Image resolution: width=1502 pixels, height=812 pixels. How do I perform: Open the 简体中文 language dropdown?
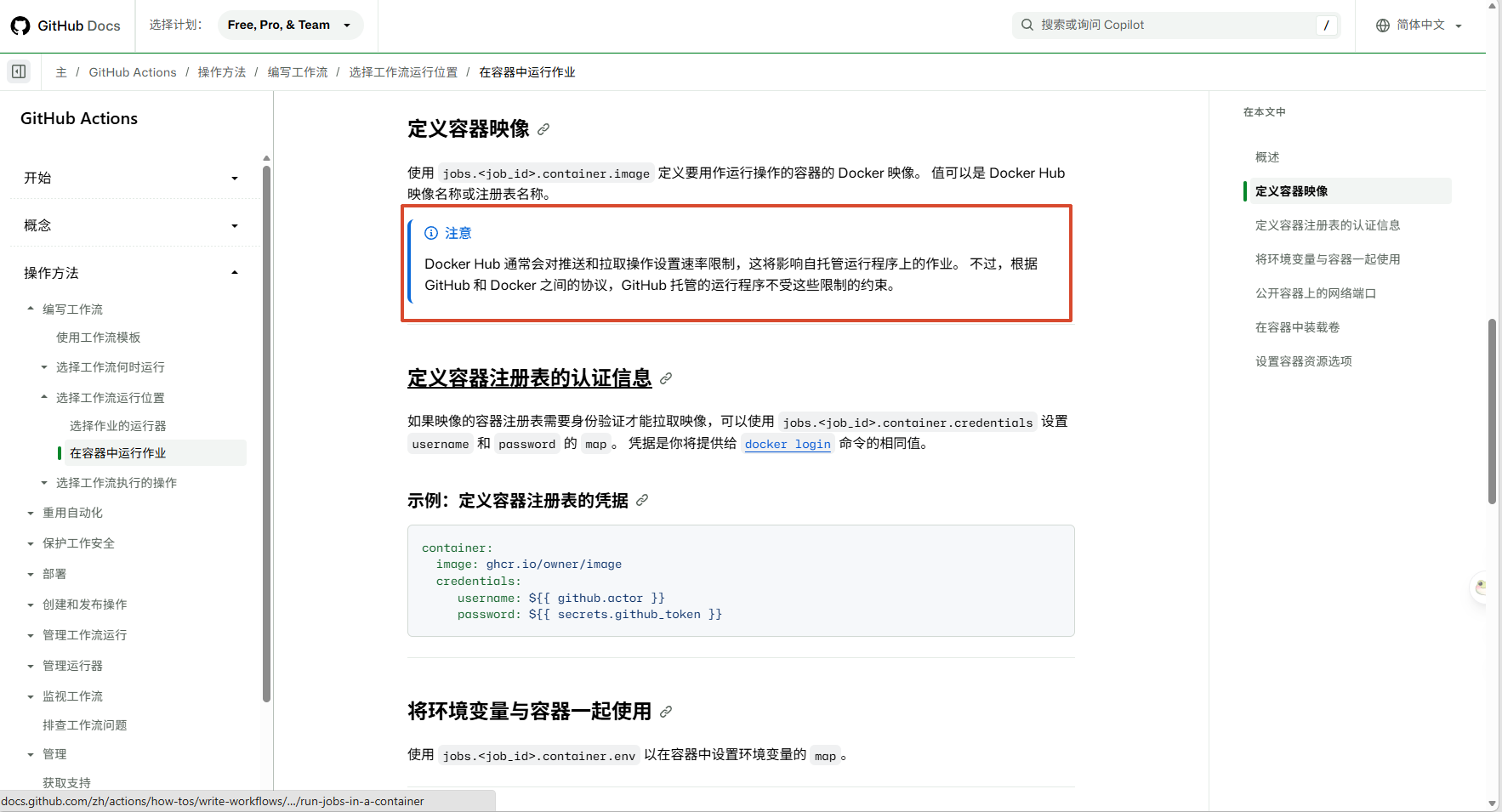pyautogui.click(x=1420, y=25)
